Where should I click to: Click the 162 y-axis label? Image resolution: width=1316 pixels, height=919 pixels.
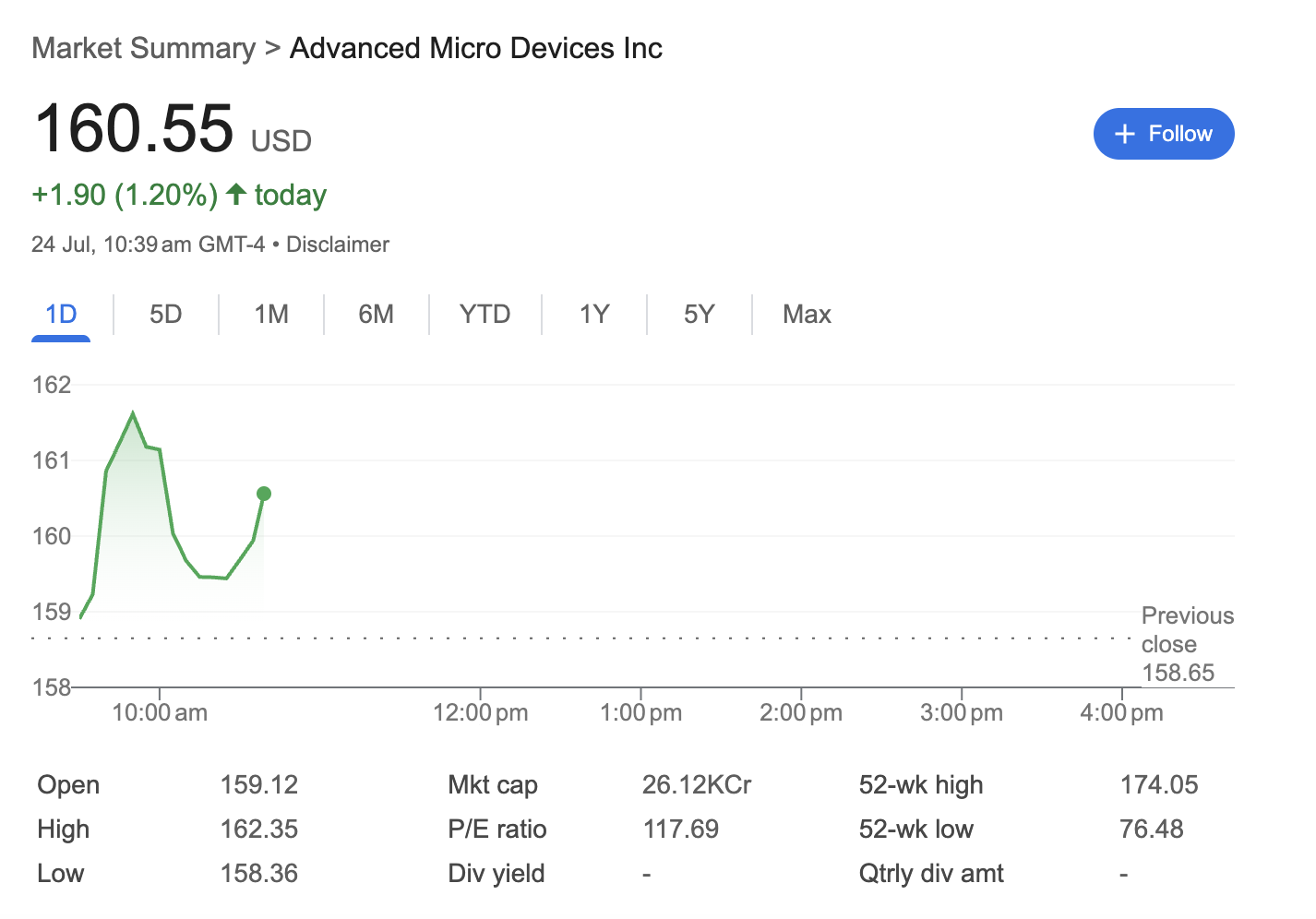pyautogui.click(x=52, y=385)
